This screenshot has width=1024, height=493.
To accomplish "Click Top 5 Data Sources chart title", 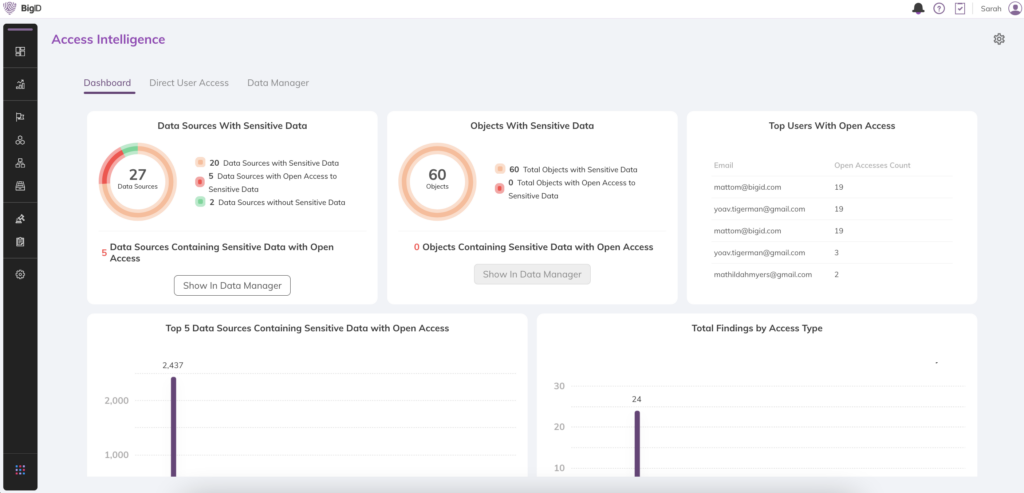I will click(307, 328).
